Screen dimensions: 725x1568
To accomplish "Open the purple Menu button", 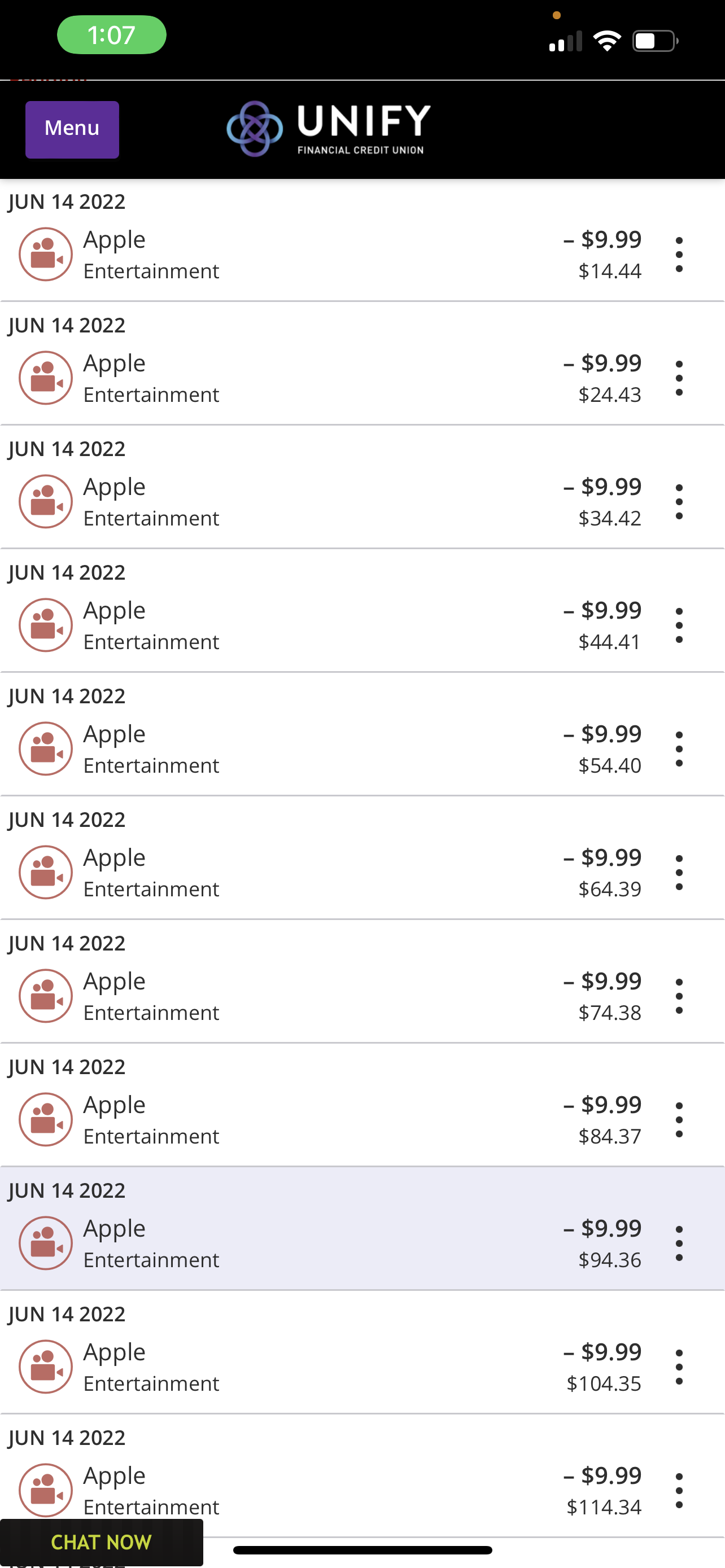I will click(72, 129).
